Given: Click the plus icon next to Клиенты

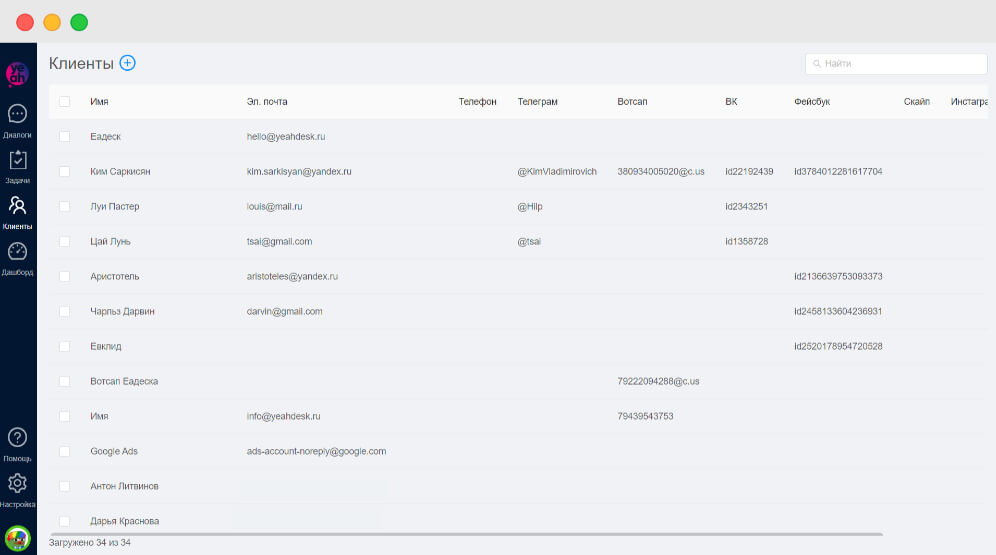Looking at the screenshot, I should (127, 63).
